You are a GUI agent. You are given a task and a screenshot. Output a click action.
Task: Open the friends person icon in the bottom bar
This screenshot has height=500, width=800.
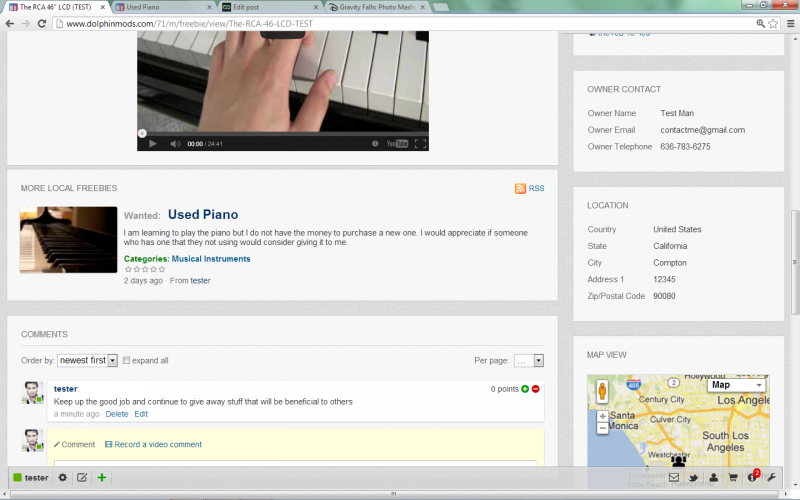(x=713, y=478)
